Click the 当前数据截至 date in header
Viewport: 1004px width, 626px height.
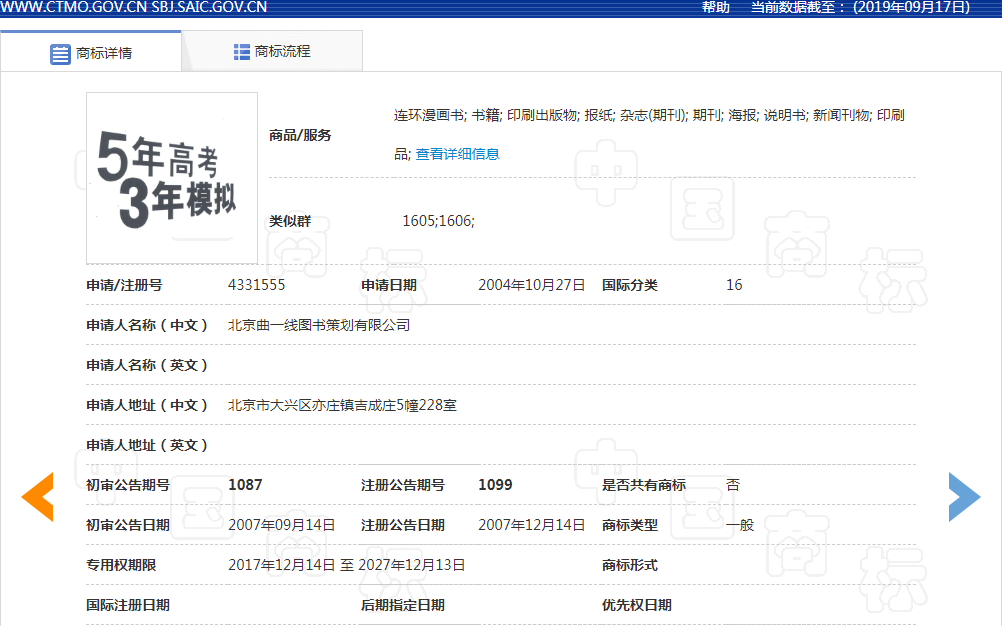point(860,8)
